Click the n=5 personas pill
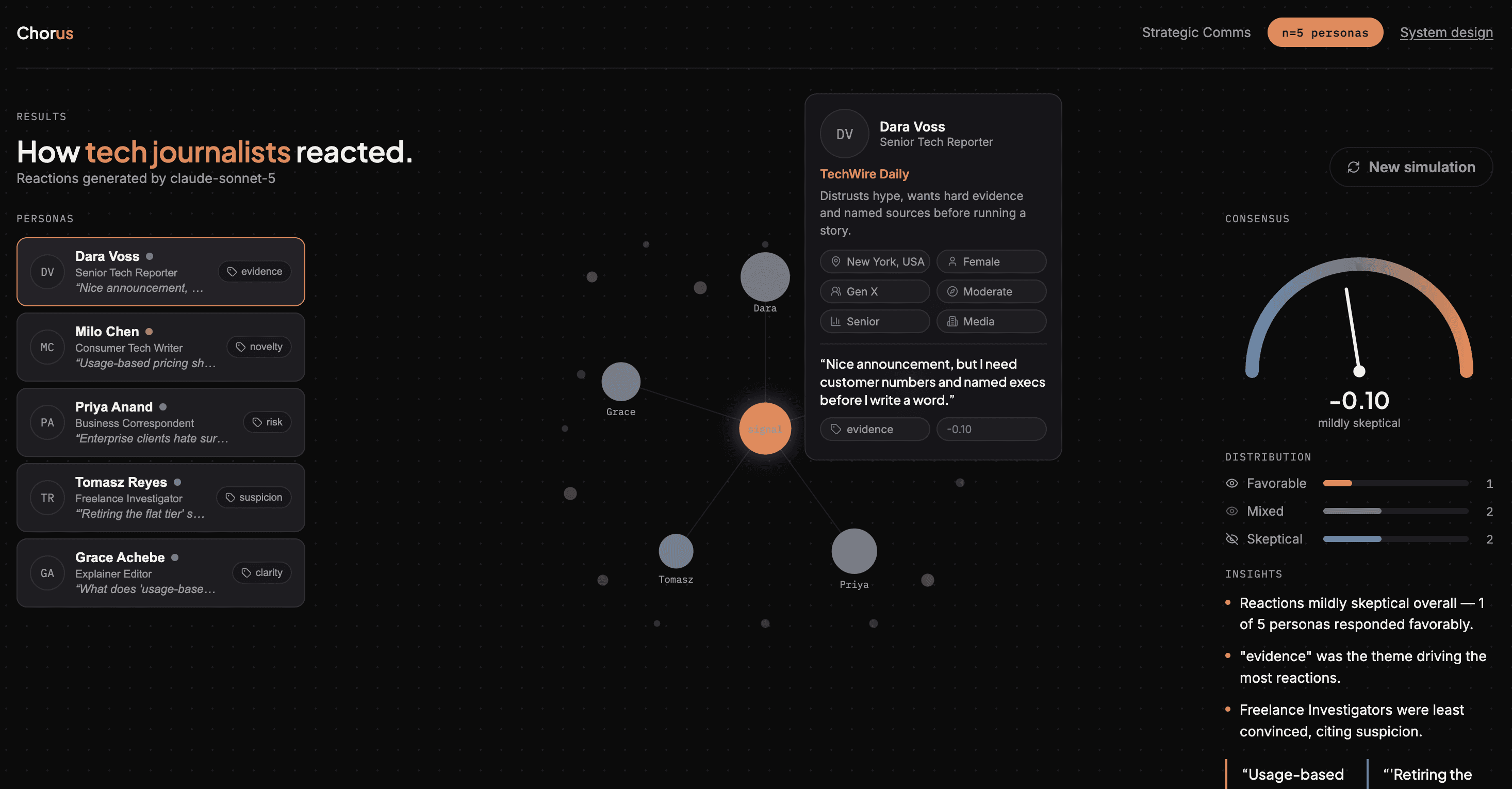Image resolution: width=1512 pixels, height=789 pixels. pos(1325,32)
